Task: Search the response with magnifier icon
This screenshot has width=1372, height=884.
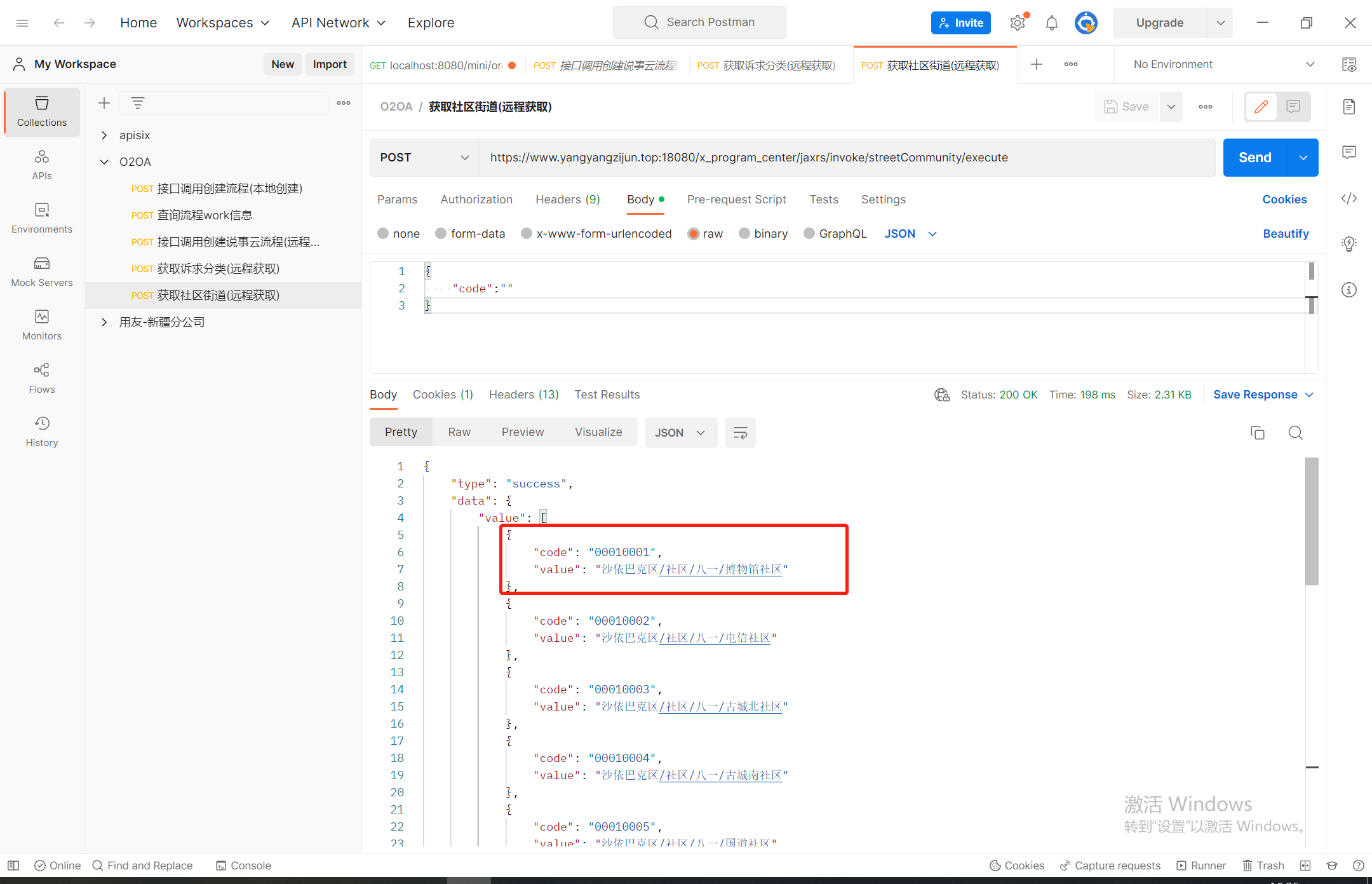Action: (x=1295, y=433)
